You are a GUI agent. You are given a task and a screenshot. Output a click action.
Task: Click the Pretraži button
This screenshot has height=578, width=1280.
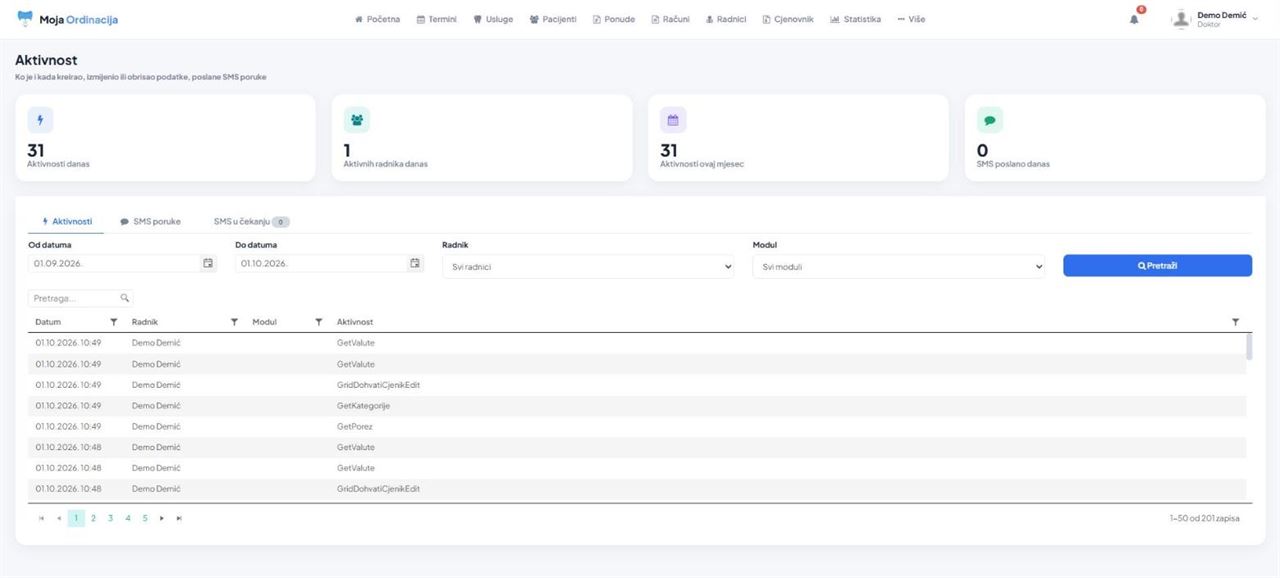click(x=1157, y=265)
